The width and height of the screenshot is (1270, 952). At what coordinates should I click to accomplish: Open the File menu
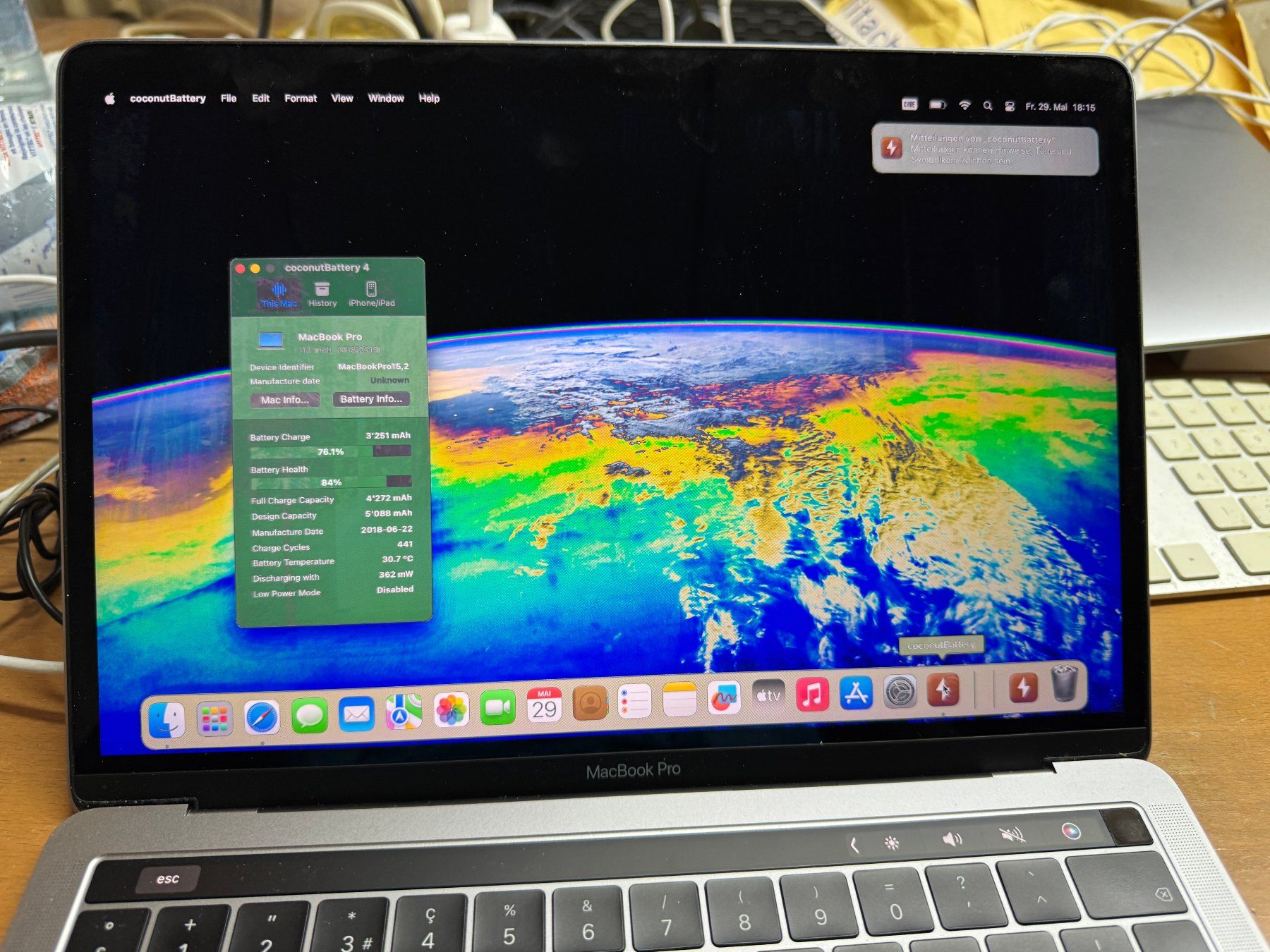(228, 98)
